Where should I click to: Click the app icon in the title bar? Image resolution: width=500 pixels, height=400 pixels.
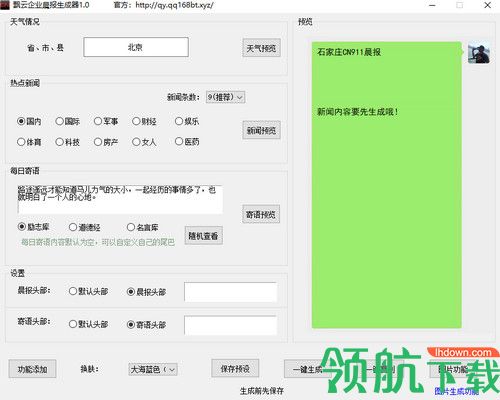[5, 5]
